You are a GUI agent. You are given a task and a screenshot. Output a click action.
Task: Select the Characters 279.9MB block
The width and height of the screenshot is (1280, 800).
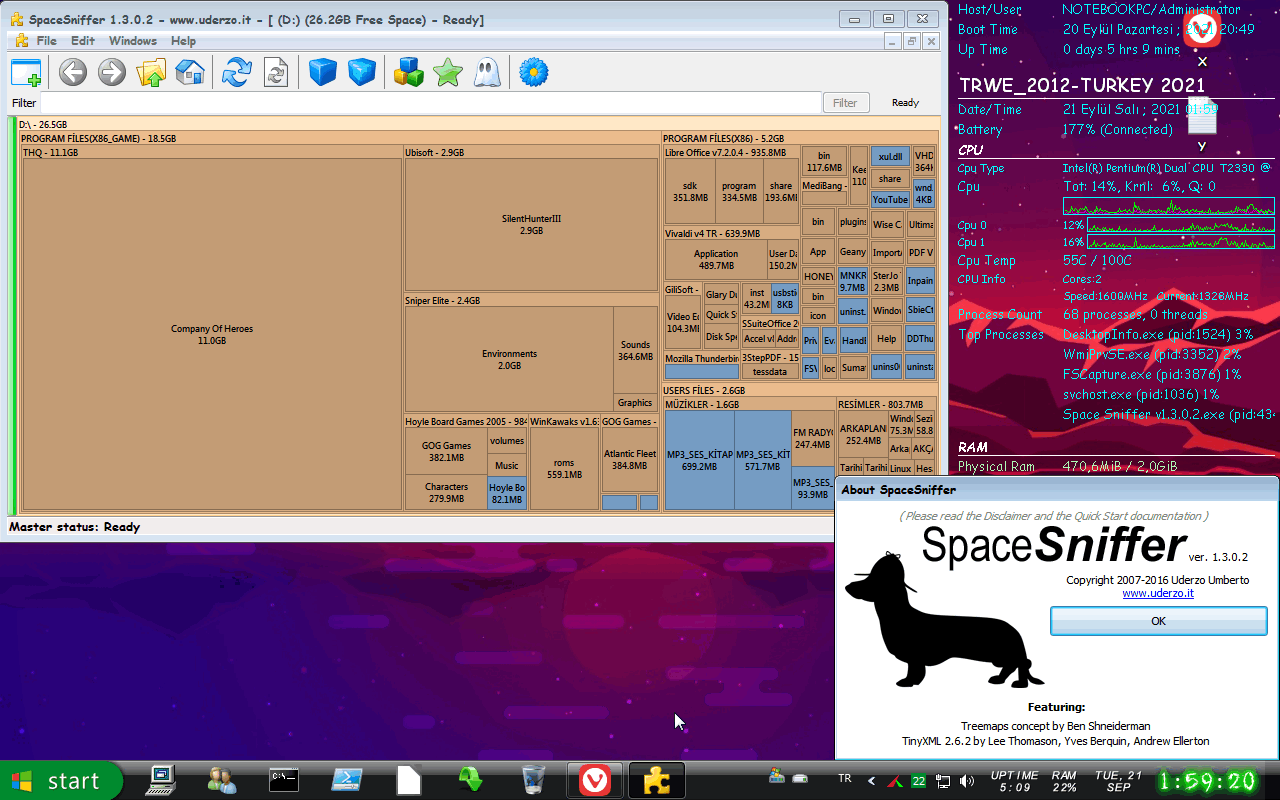446,492
